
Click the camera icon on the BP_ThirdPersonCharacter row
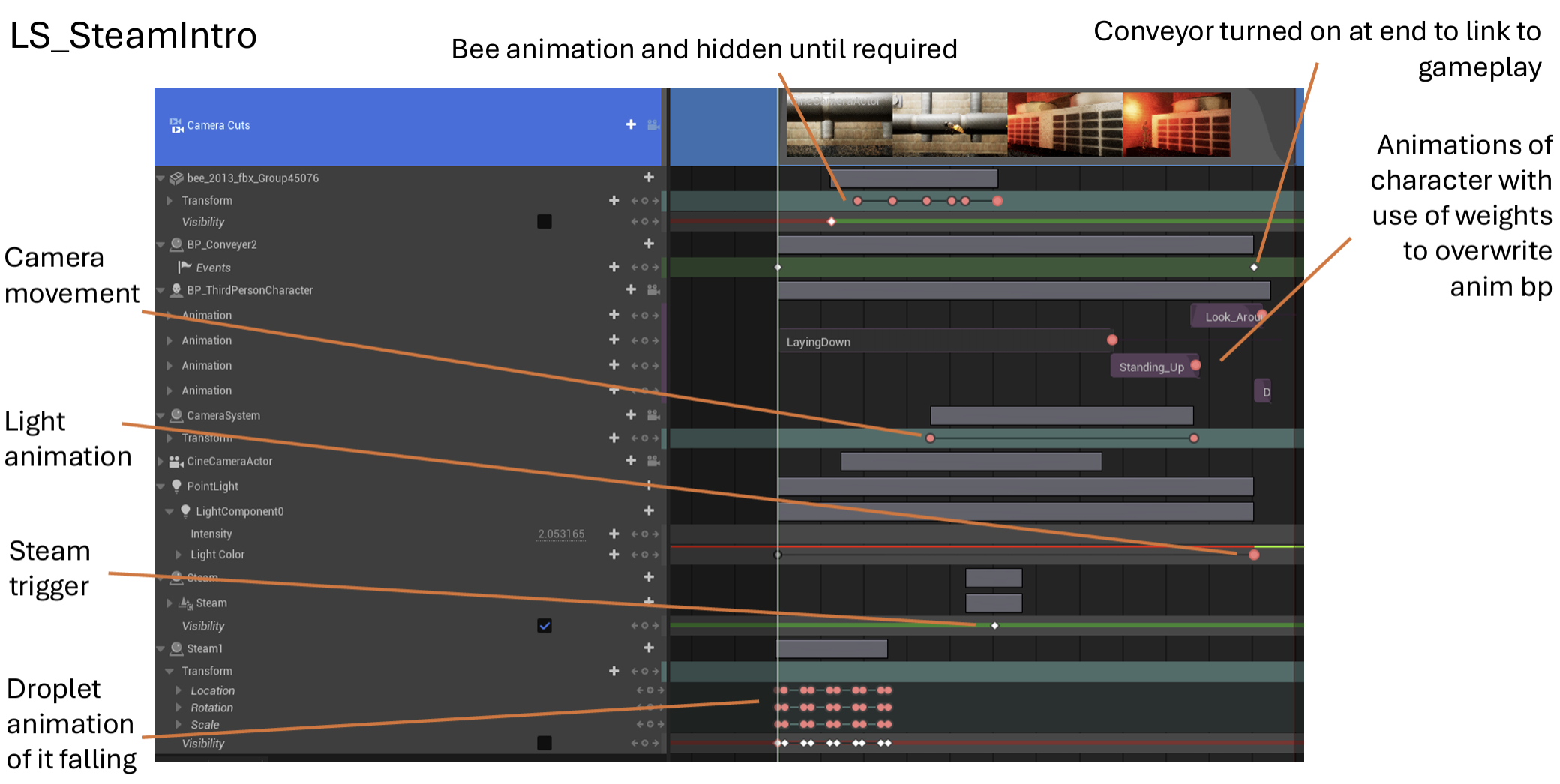[x=653, y=289]
